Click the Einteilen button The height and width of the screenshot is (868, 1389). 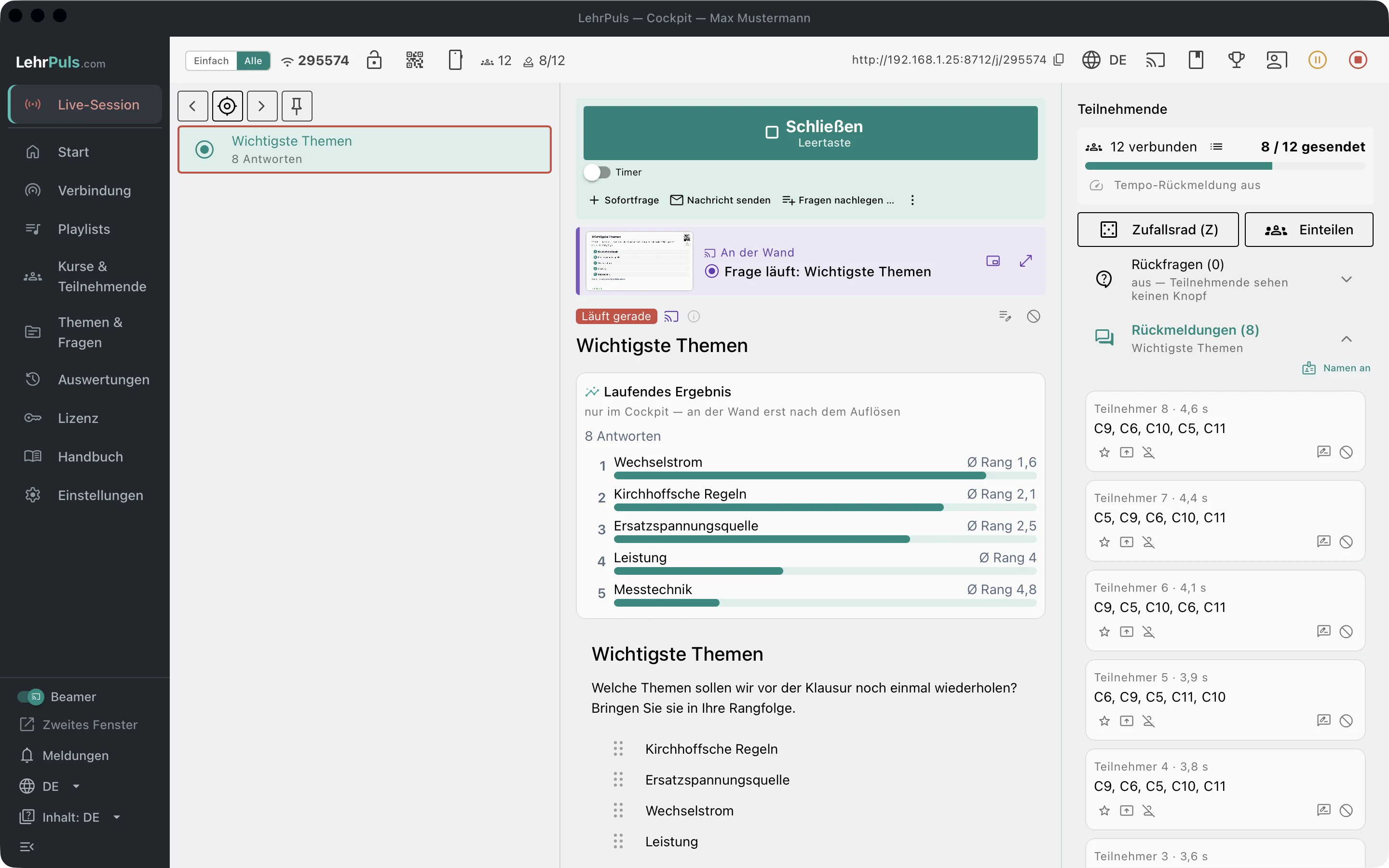(x=1308, y=230)
